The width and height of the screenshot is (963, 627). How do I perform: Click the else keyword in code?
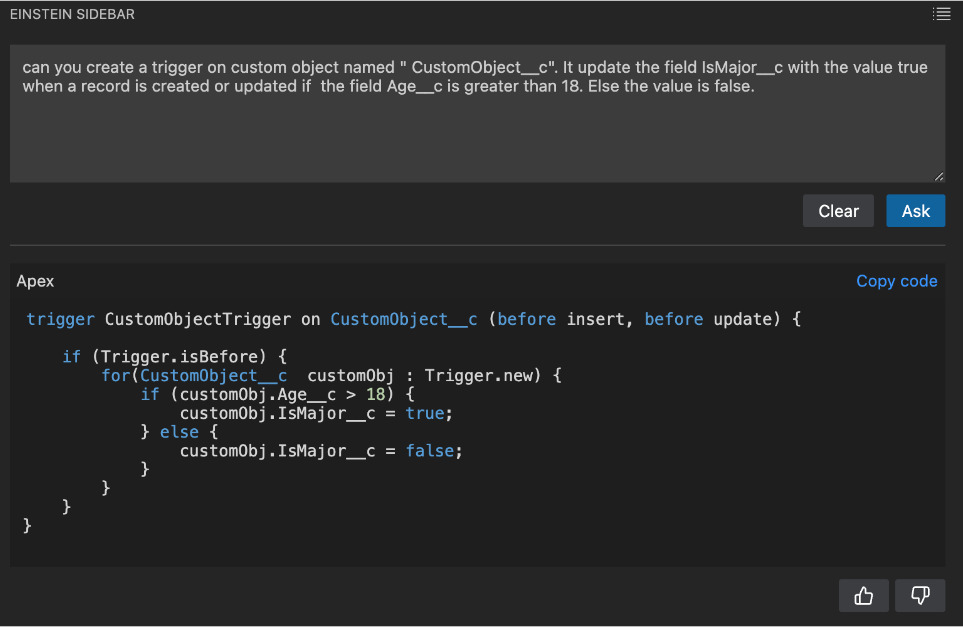coord(179,432)
